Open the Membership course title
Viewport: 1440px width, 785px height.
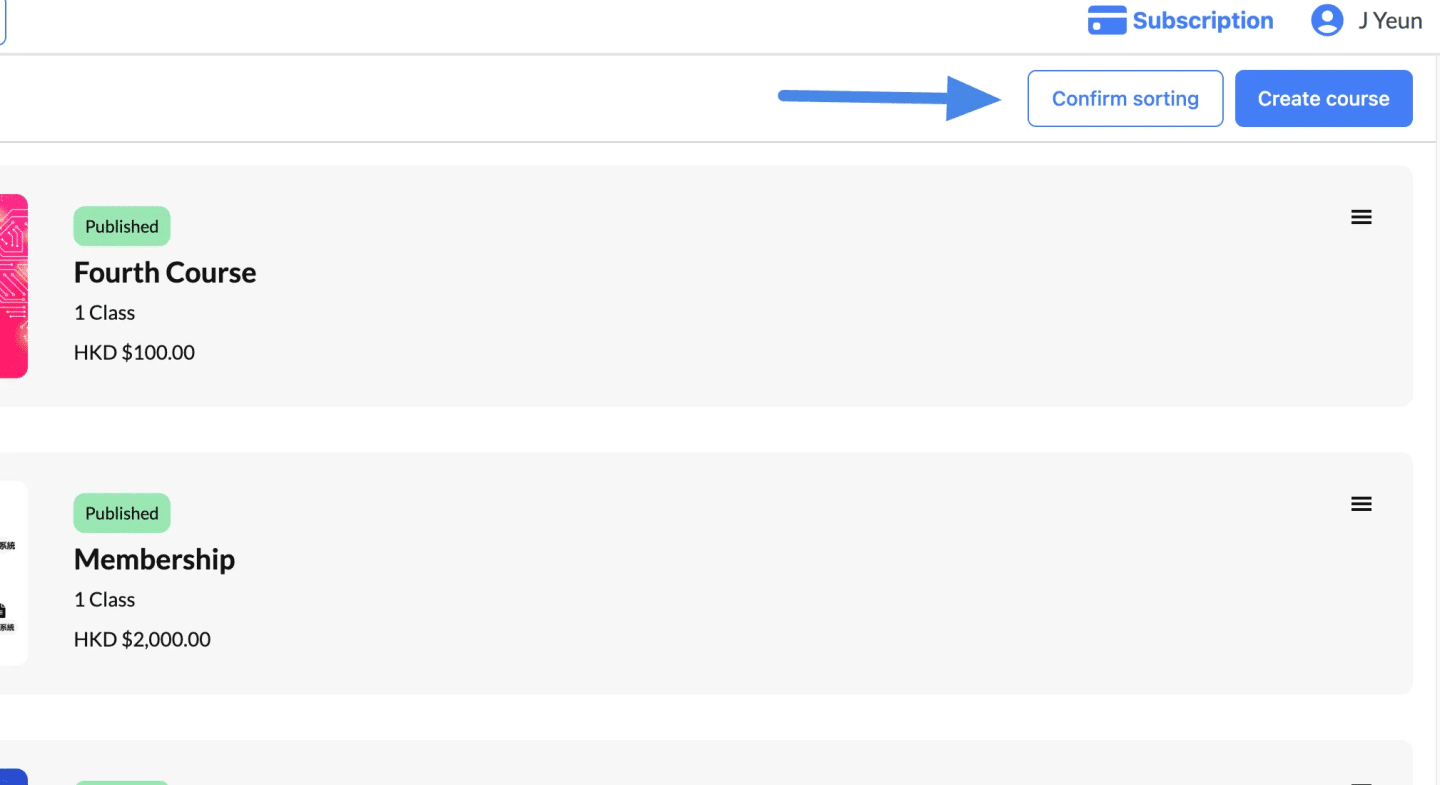pos(154,560)
